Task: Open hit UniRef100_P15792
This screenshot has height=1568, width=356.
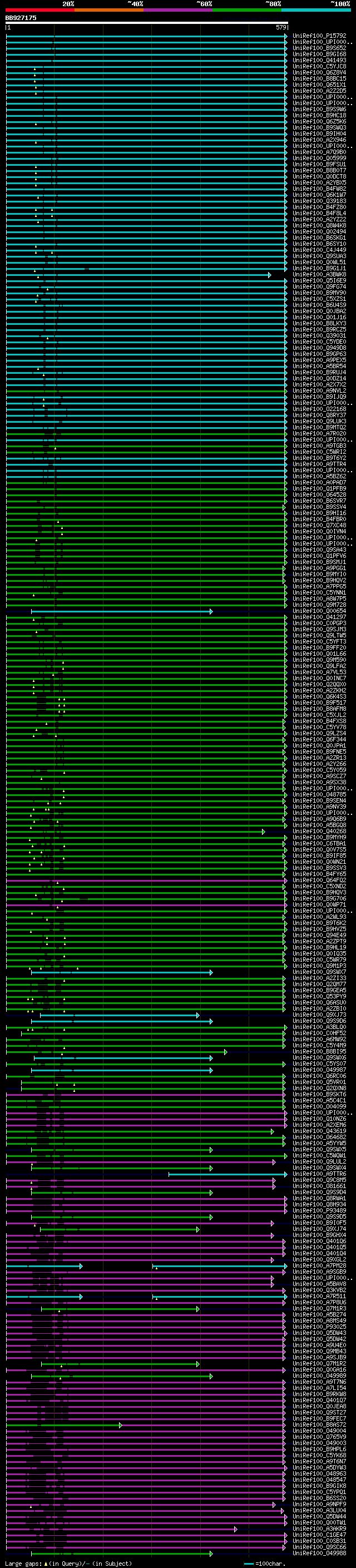Action: (319, 36)
